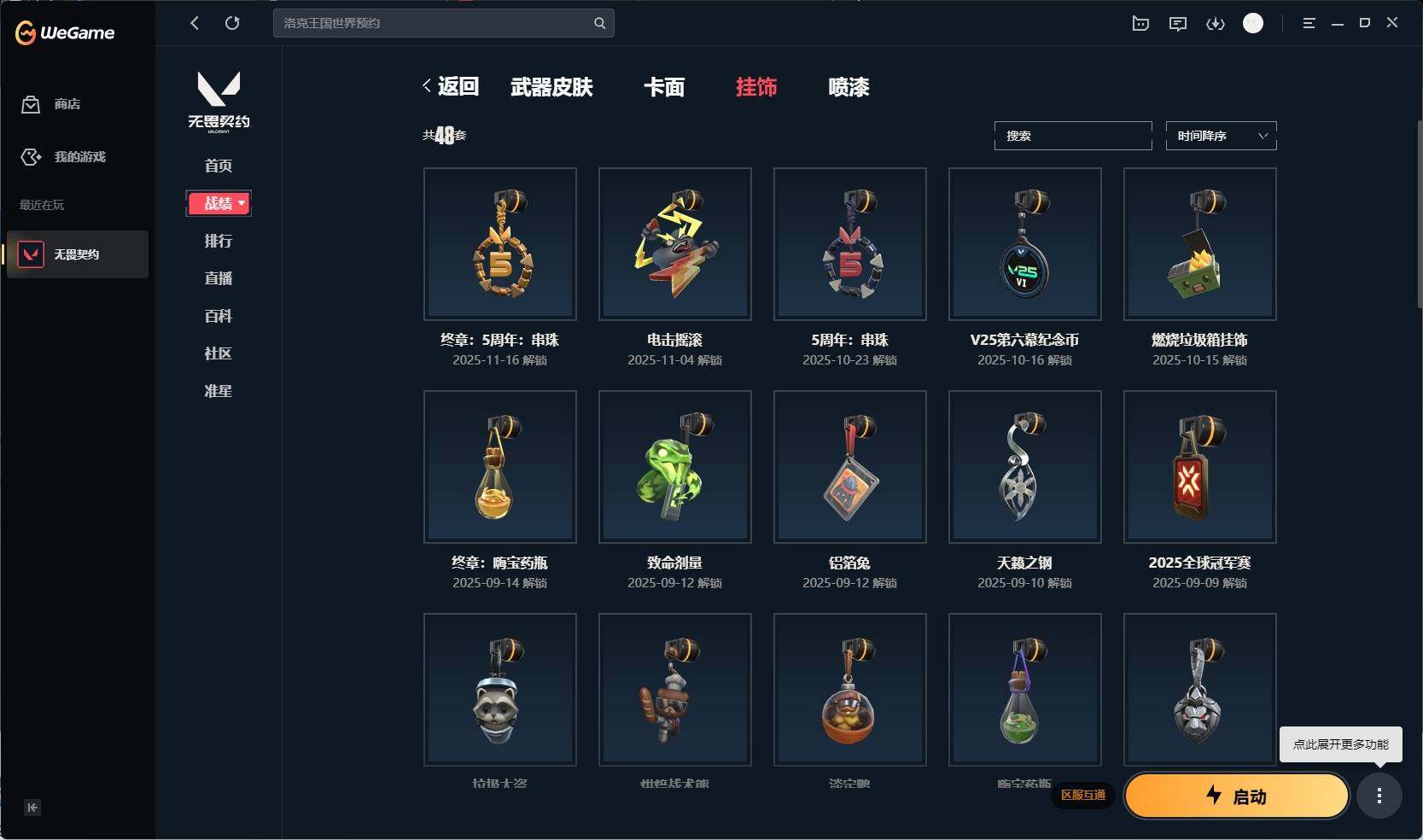Image resolution: width=1423 pixels, height=840 pixels.
Task: Open the user avatar profile
Action: [x=1253, y=23]
